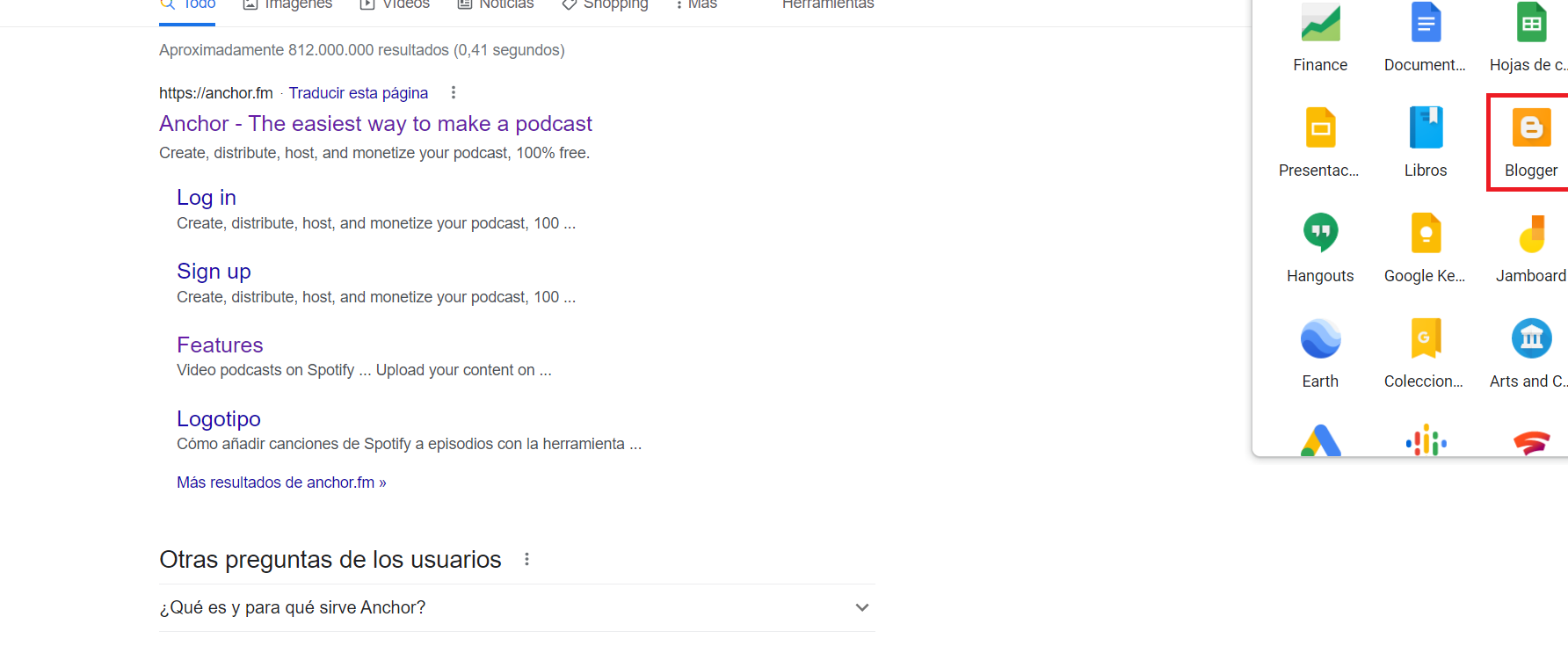Open the Más search menu
1568x646 pixels.
coord(697,4)
